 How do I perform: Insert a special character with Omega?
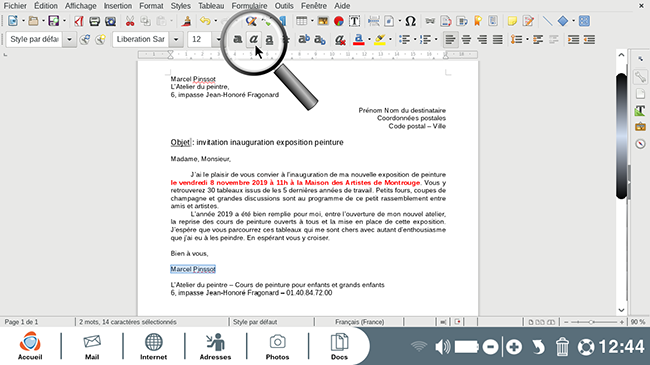click(x=410, y=21)
